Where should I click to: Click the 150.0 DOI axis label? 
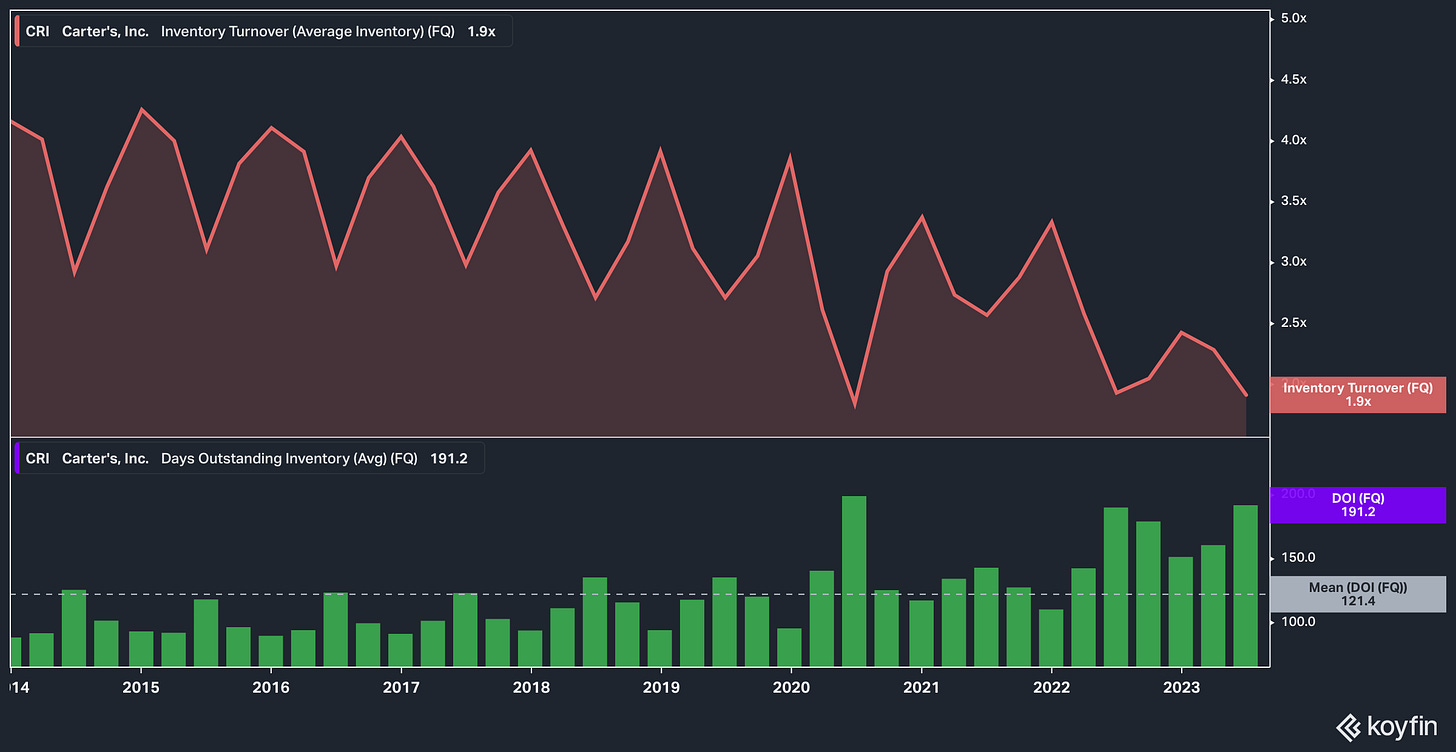coord(1298,558)
